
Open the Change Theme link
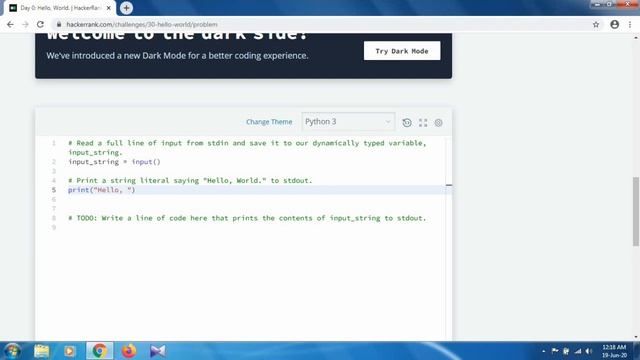(269, 122)
